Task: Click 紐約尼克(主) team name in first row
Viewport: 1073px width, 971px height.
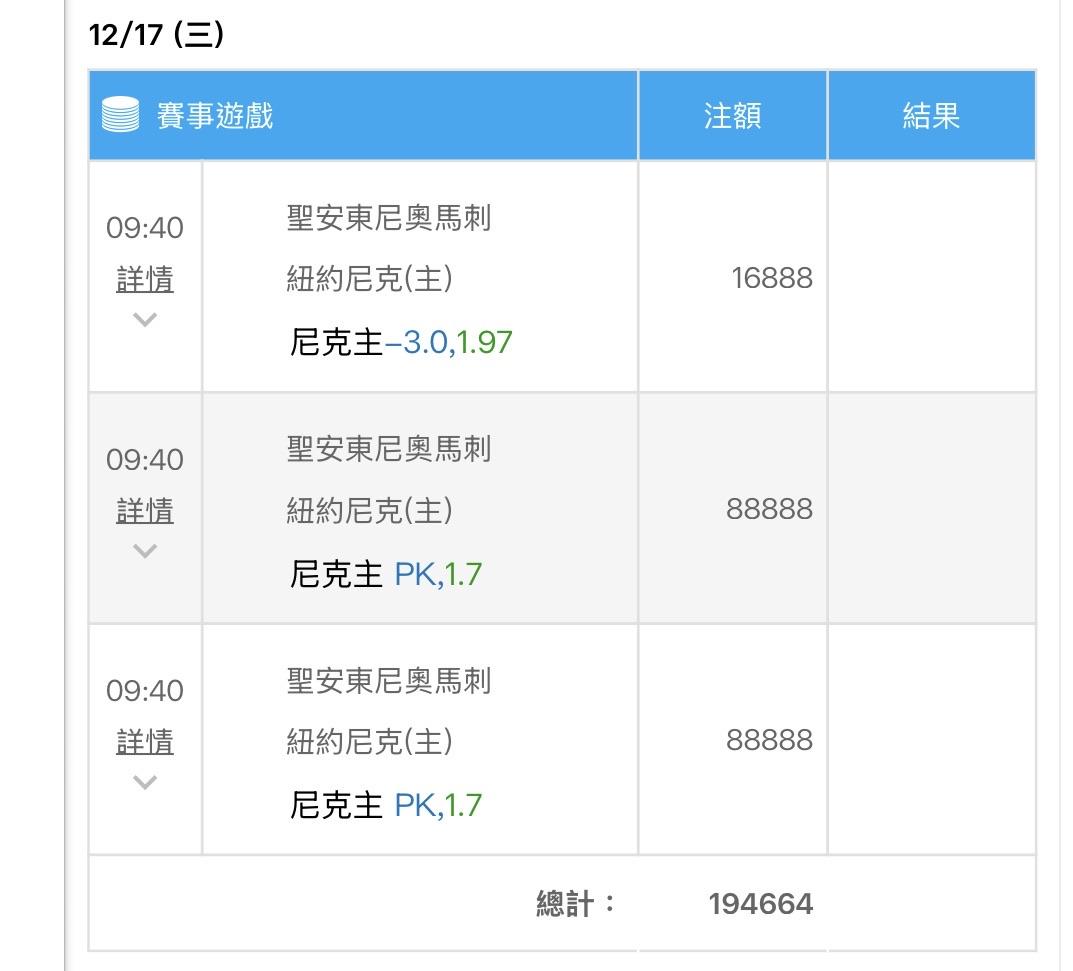Action: pyautogui.click(x=370, y=278)
